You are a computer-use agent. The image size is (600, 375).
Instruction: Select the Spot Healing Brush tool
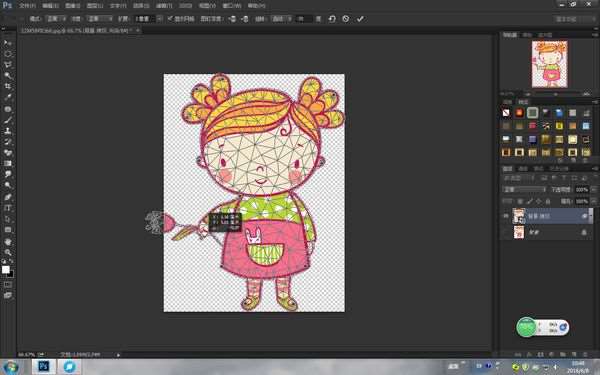tap(8, 109)
